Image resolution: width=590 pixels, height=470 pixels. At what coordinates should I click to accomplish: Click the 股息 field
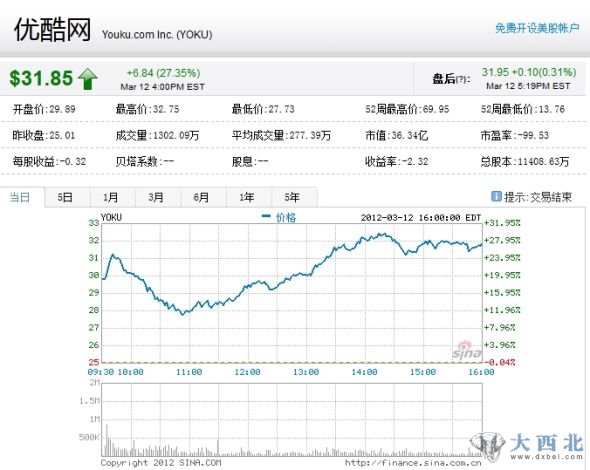point(250,161)
